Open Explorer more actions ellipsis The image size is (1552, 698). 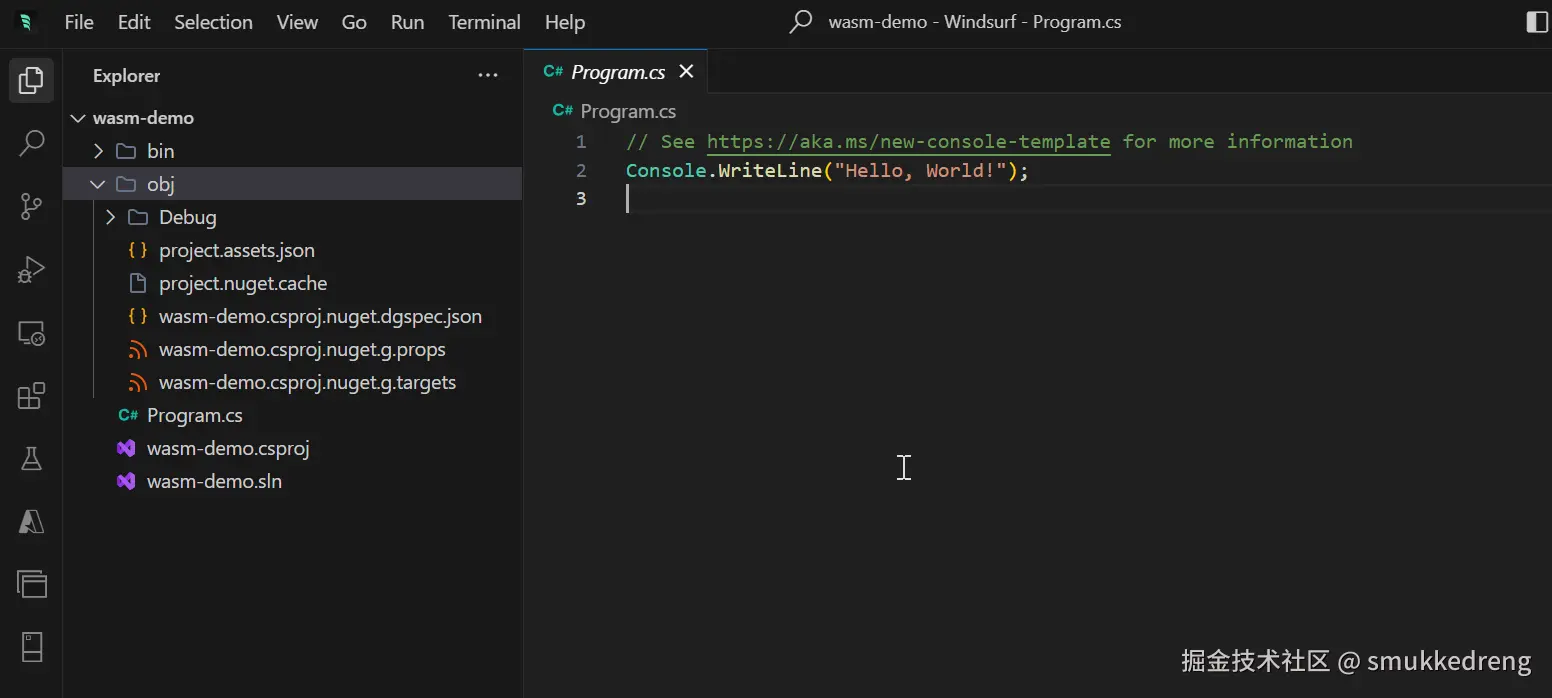point(488,75)
